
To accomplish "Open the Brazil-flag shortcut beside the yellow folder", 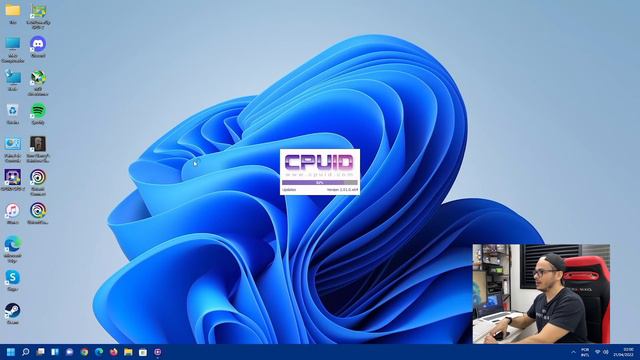I will coord(38,11).
